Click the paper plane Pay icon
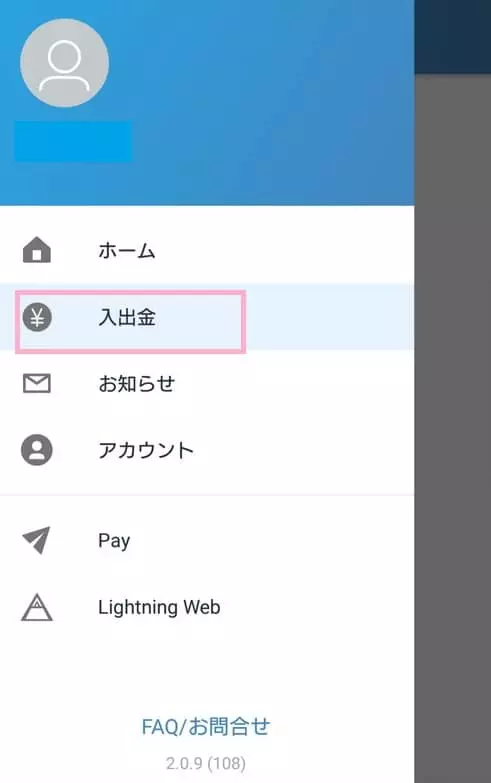The height and width of the screenshot is (783, 491). (37, 540)
